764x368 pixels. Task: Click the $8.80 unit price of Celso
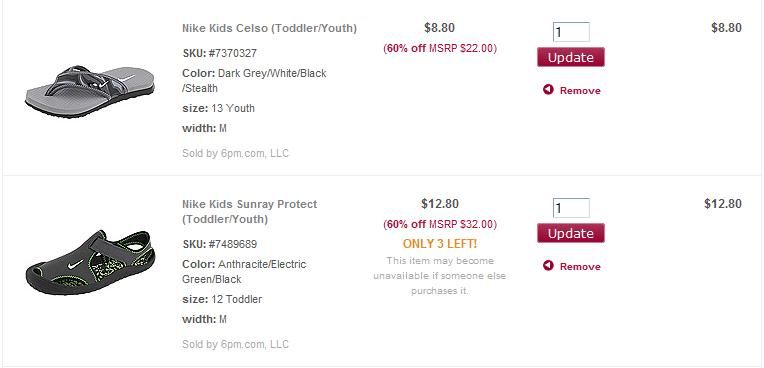coord(439,28)
